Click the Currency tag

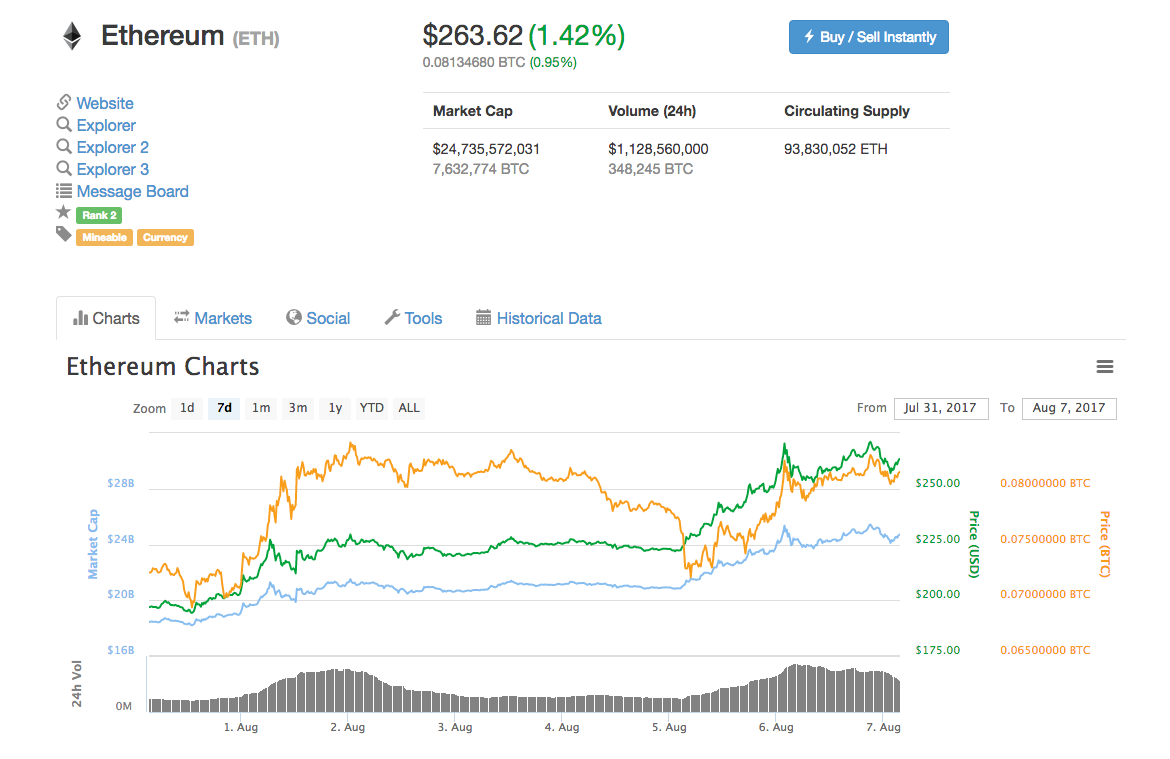coord(165,237)
